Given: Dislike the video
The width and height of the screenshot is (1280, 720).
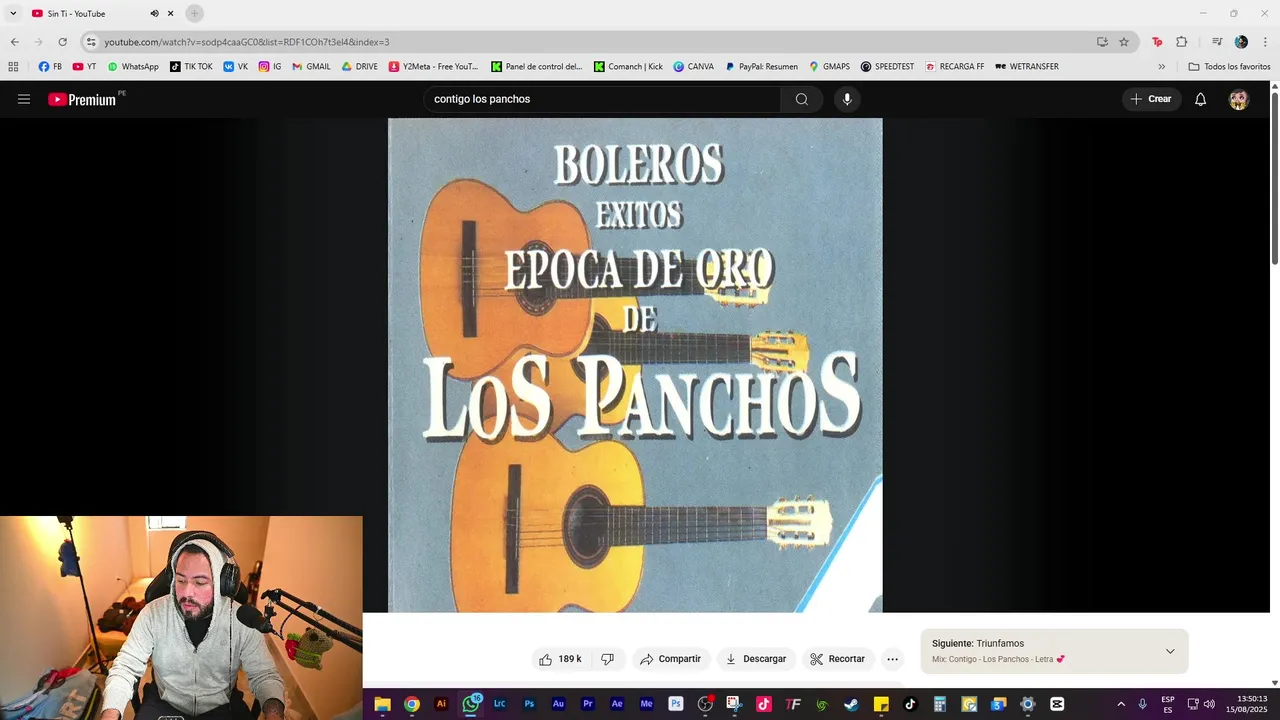Looking at the screenshot, I should pos(607,659).
